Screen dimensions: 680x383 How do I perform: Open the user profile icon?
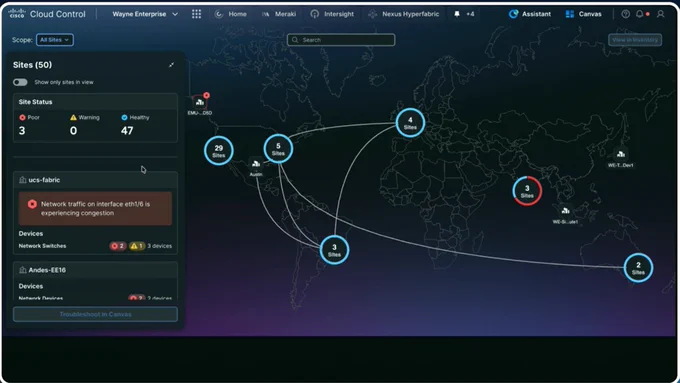[x=660, y=14]
